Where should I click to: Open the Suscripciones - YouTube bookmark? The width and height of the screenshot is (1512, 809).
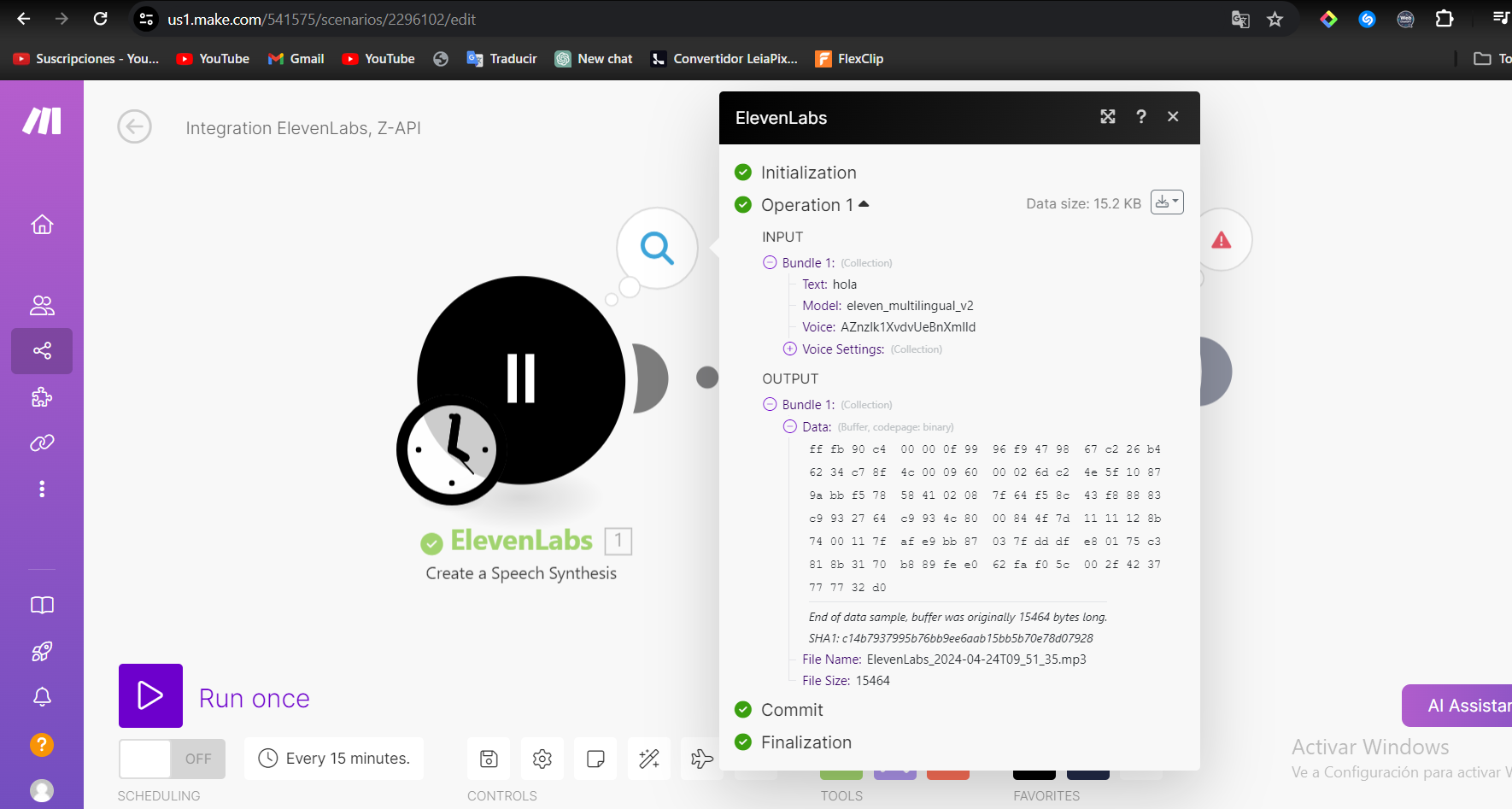(86, 58)
